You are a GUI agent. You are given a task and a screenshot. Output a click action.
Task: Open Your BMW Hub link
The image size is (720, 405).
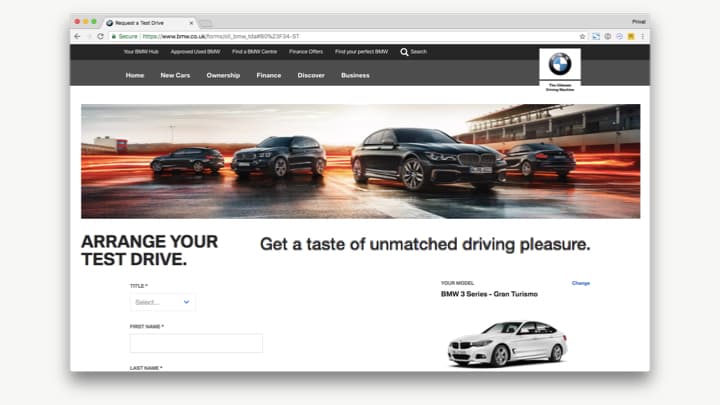pos(141,52)
